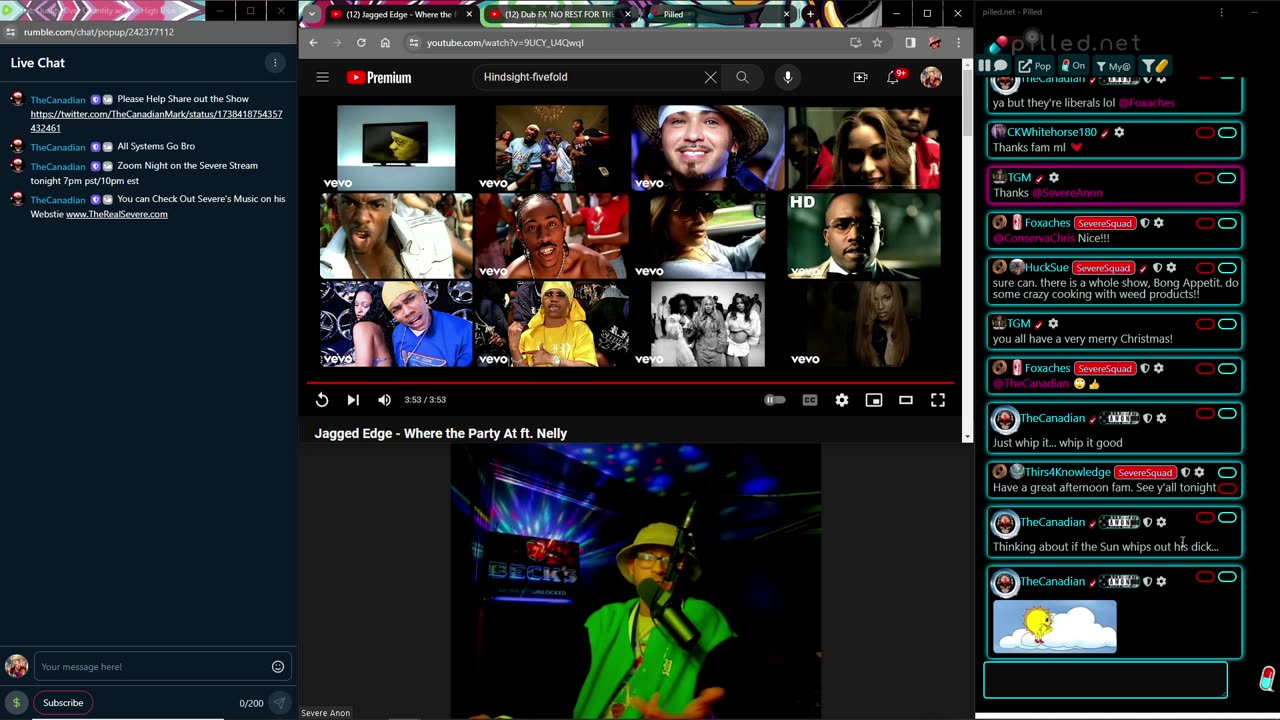Toggle closed captions on the player
This screenshot has width=1280, height=720.
[810, 400]
